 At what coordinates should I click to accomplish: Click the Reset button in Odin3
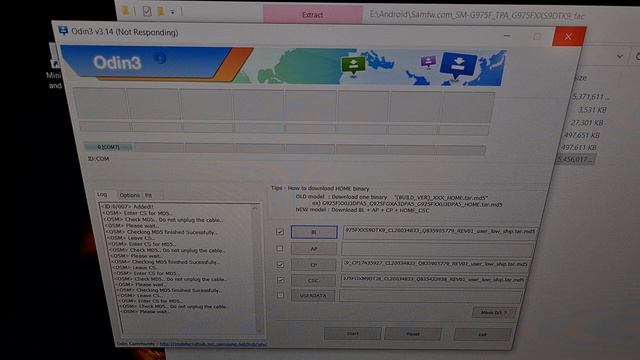click(413, 334)
